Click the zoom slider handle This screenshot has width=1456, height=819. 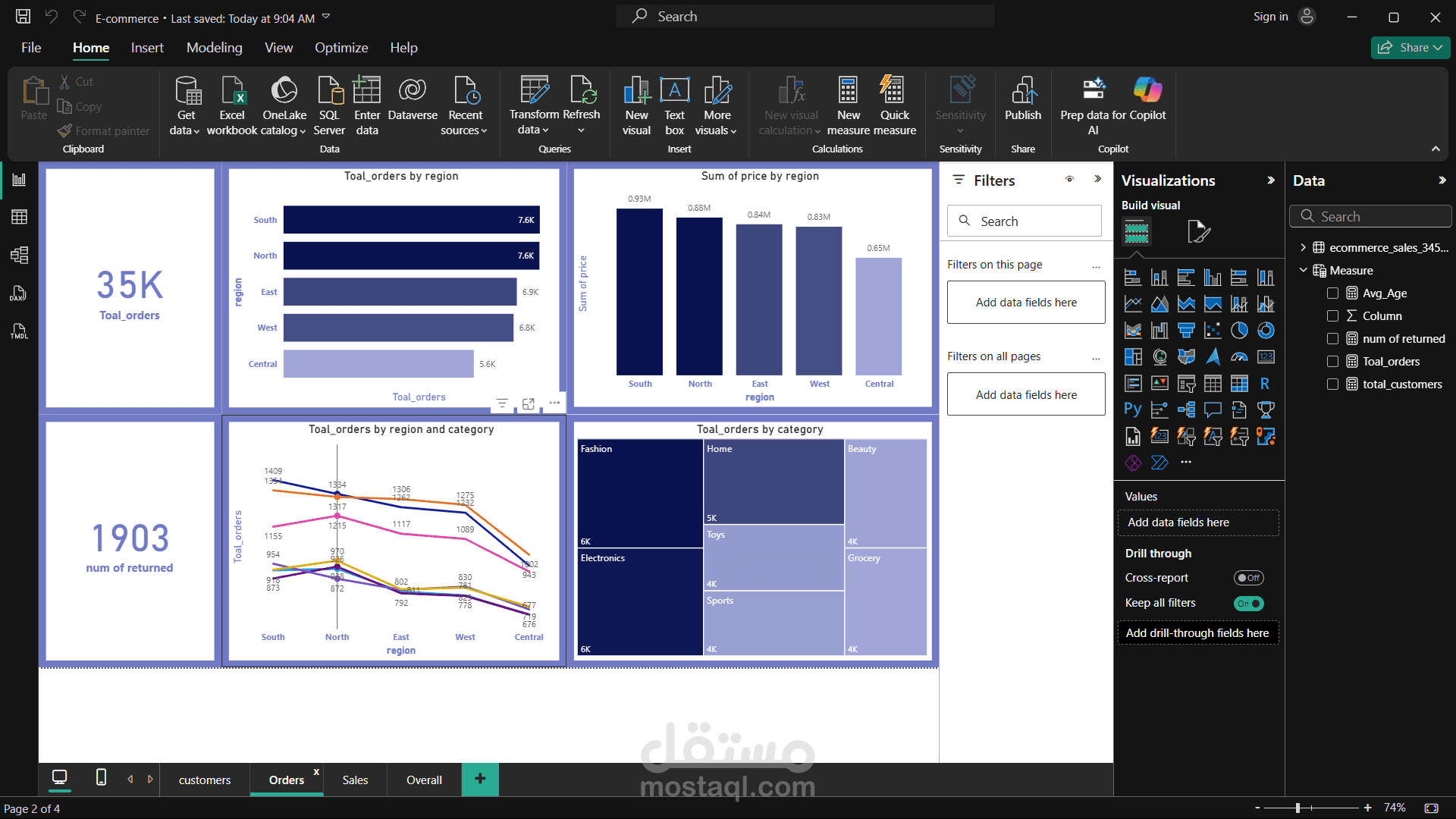pyautogui.click(x=1298, y=808)
